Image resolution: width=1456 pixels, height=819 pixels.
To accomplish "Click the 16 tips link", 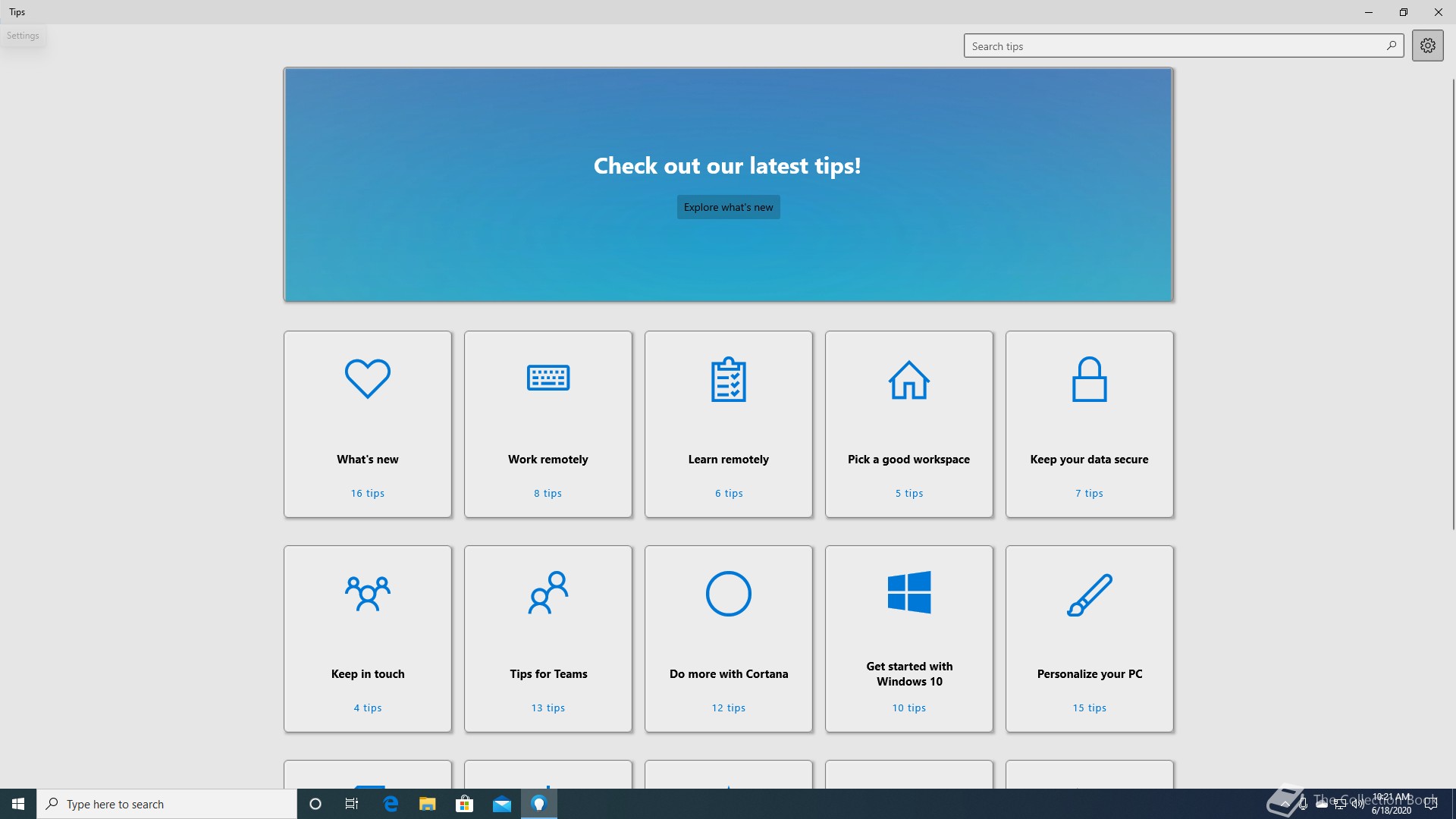I will point(368,493).
